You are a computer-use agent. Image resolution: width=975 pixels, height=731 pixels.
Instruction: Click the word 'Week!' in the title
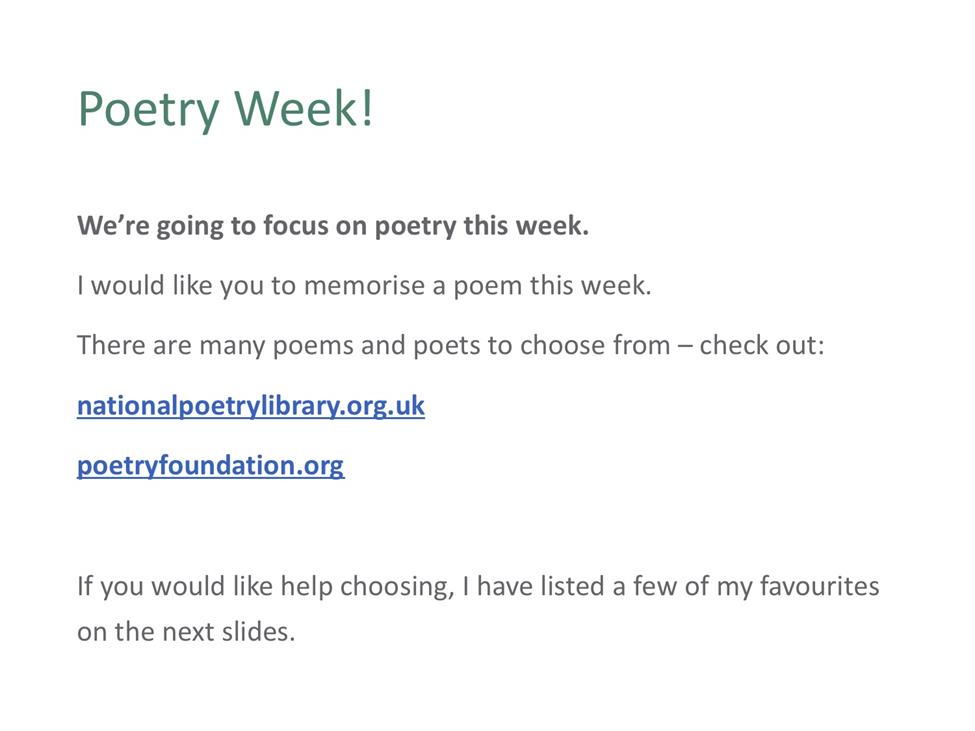[x=303, y=108]
